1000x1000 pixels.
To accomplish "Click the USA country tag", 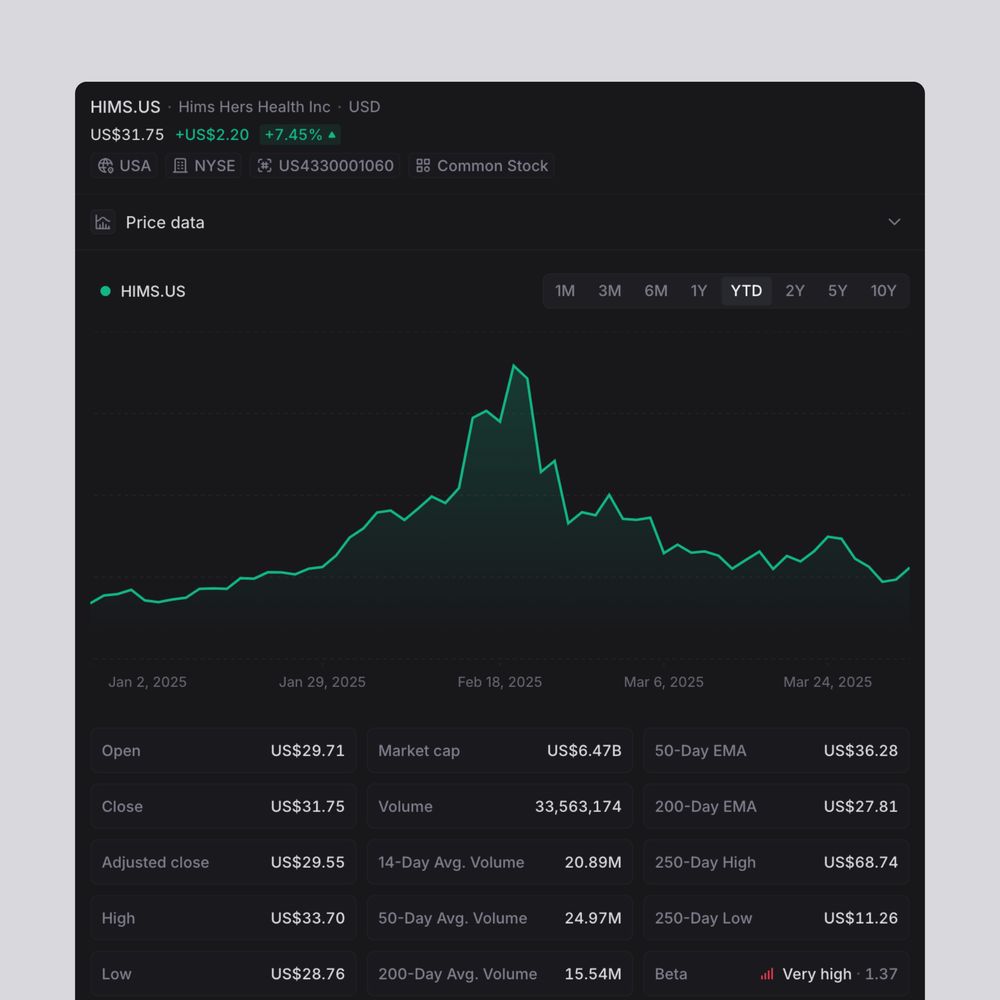I will 124,166.
